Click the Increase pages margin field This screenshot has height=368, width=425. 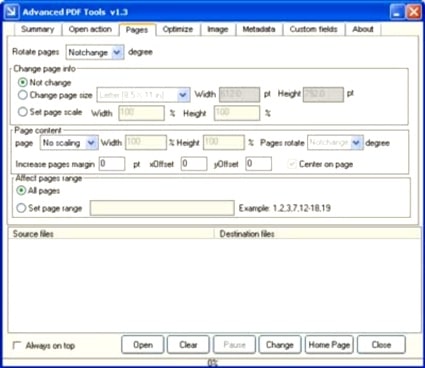pyautogui.click(x=112, y=164)
